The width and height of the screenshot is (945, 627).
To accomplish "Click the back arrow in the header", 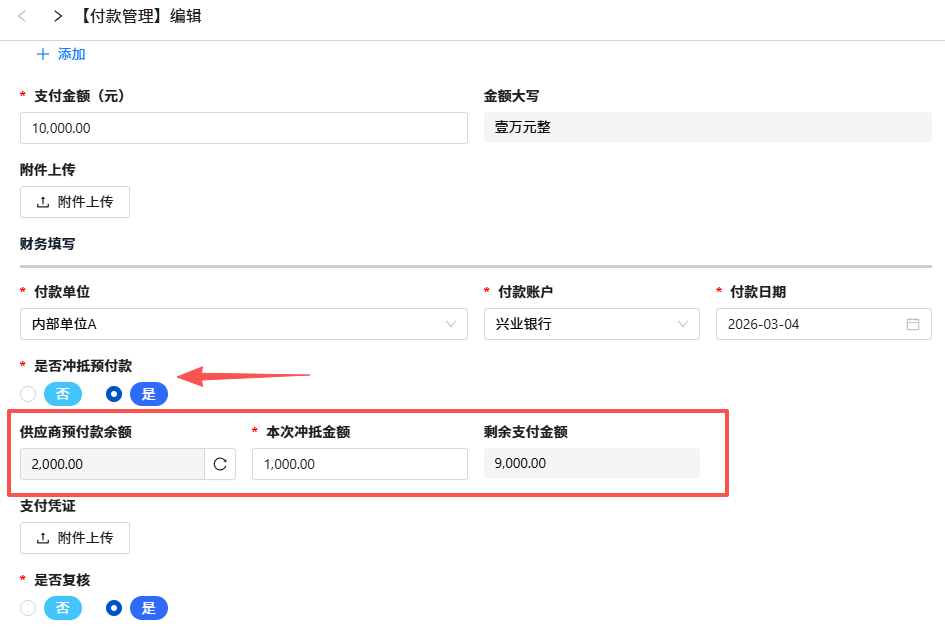I will (x=22, y=17).
